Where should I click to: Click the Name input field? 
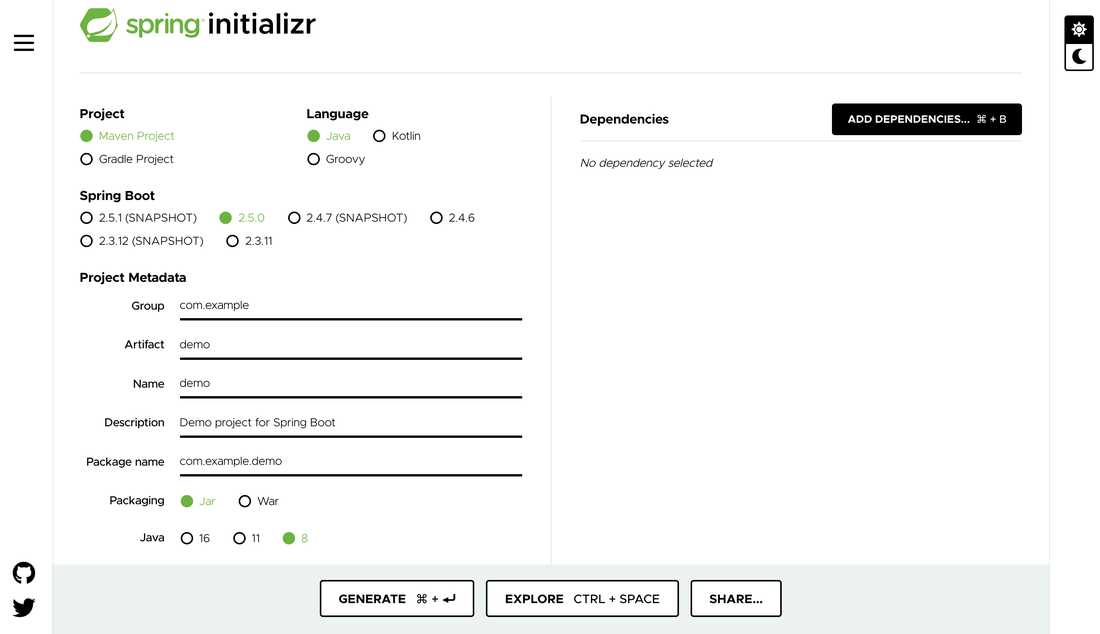(351, 384)
